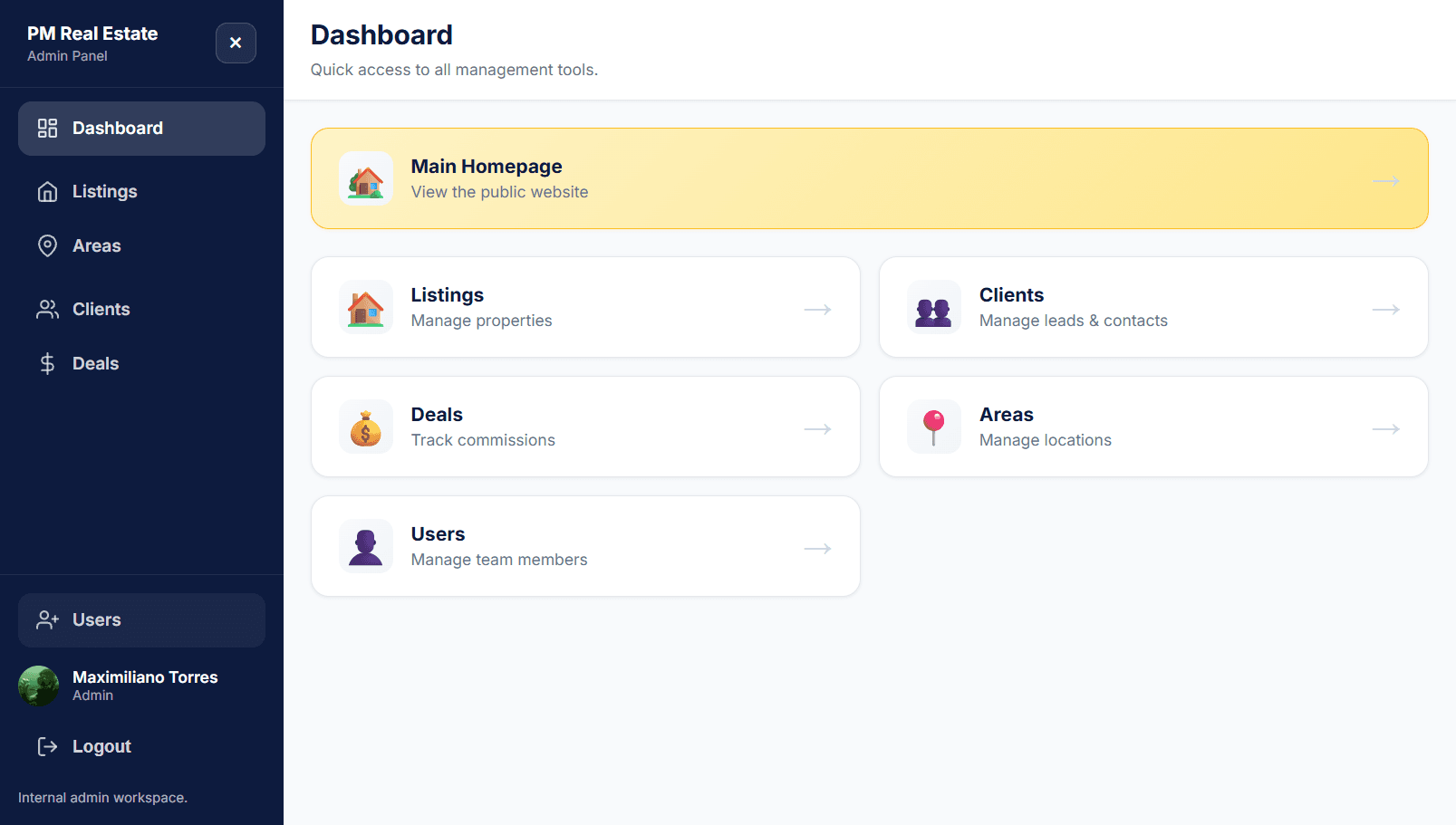Close the sidebar with the X button

pyautogui.click(x=236, y=43)
